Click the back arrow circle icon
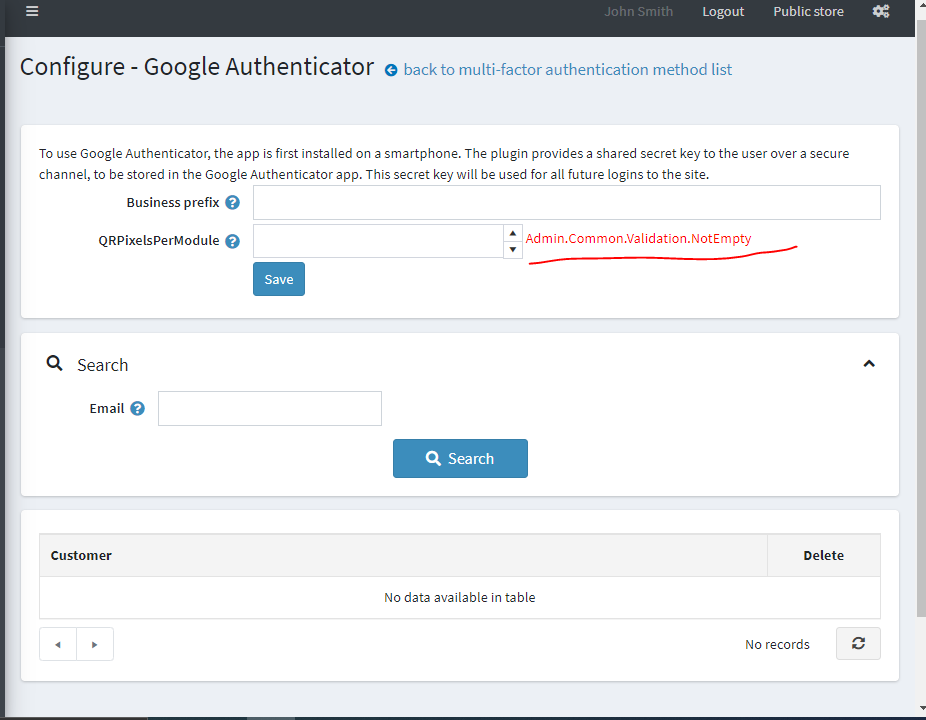Viewport: 926px width, 720px height. click(x=391, y=70)
